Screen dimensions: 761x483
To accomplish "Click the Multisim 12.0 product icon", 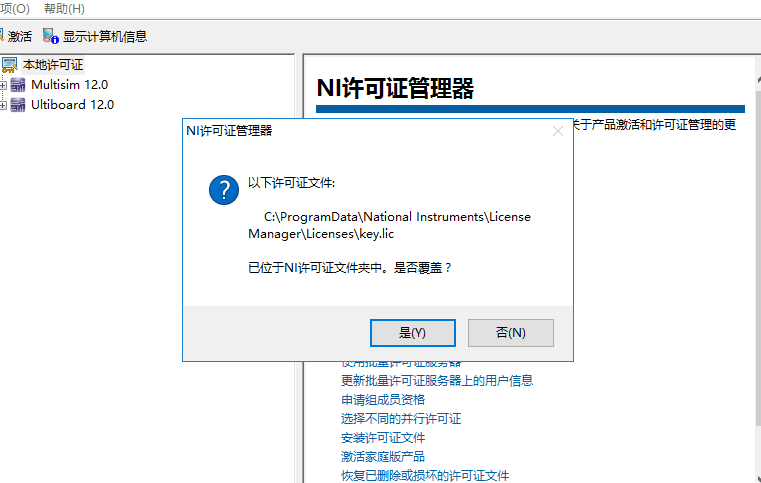I will coord(18,85).
